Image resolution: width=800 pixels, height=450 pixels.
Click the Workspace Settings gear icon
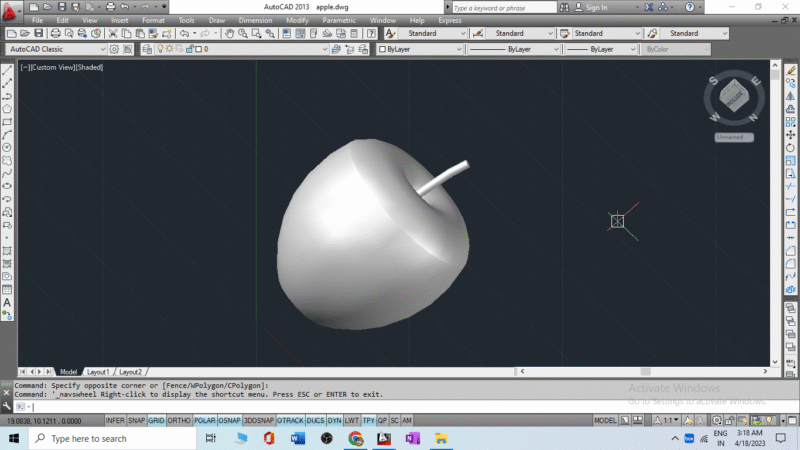coord(114,49)
